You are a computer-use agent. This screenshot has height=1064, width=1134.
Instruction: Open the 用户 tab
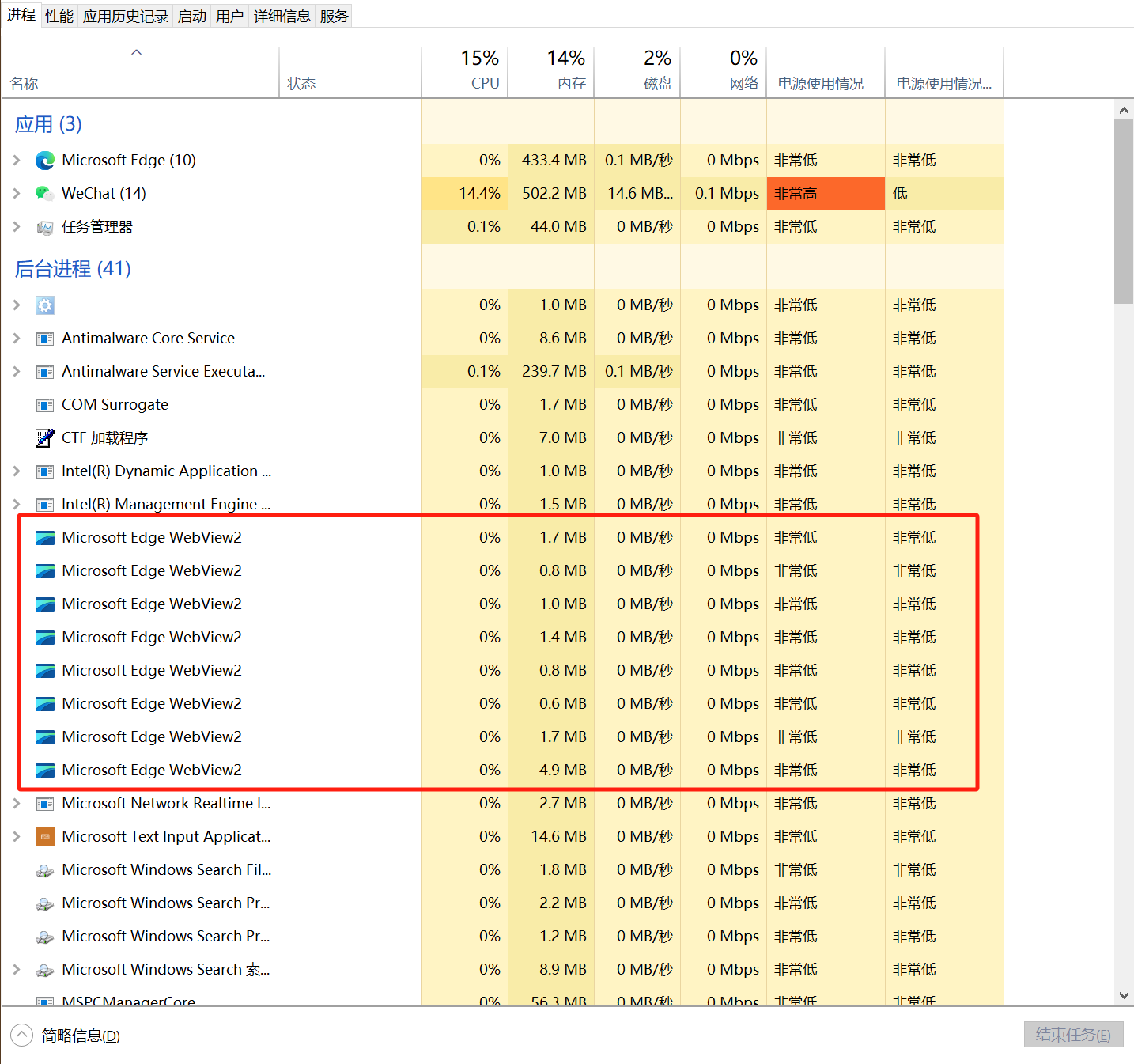click(230, 16)
